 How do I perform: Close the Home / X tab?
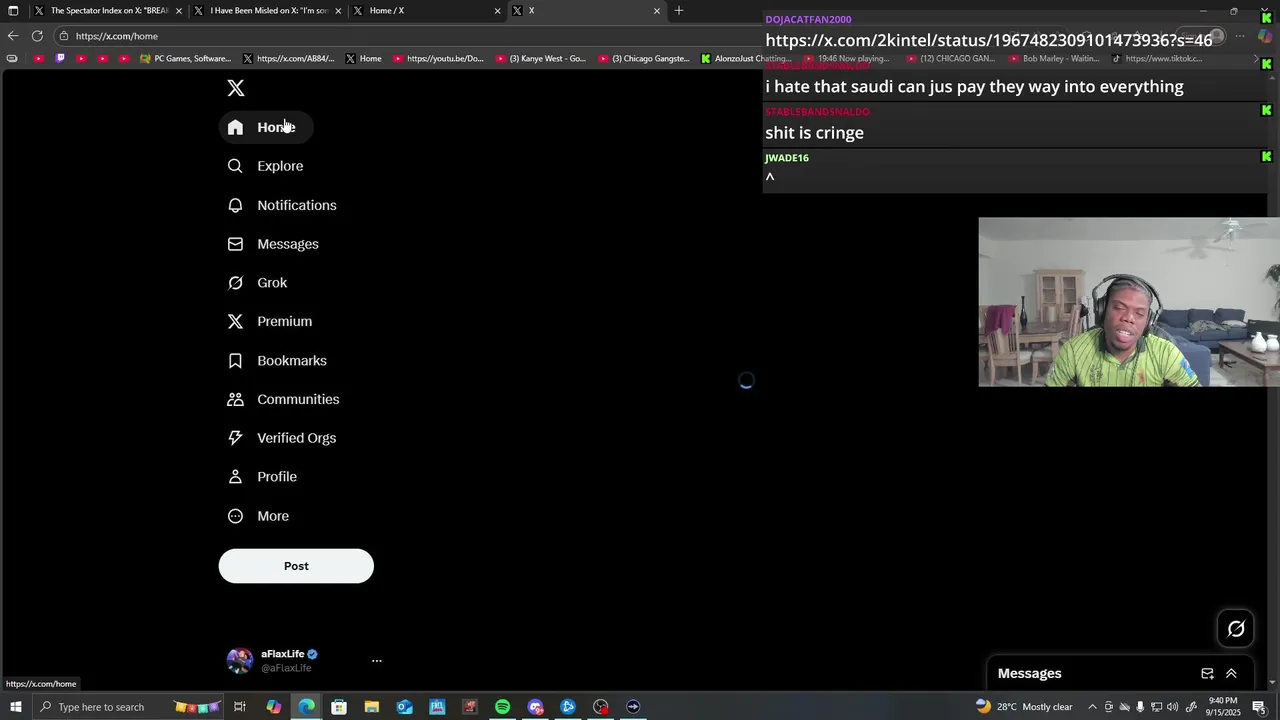497,11
